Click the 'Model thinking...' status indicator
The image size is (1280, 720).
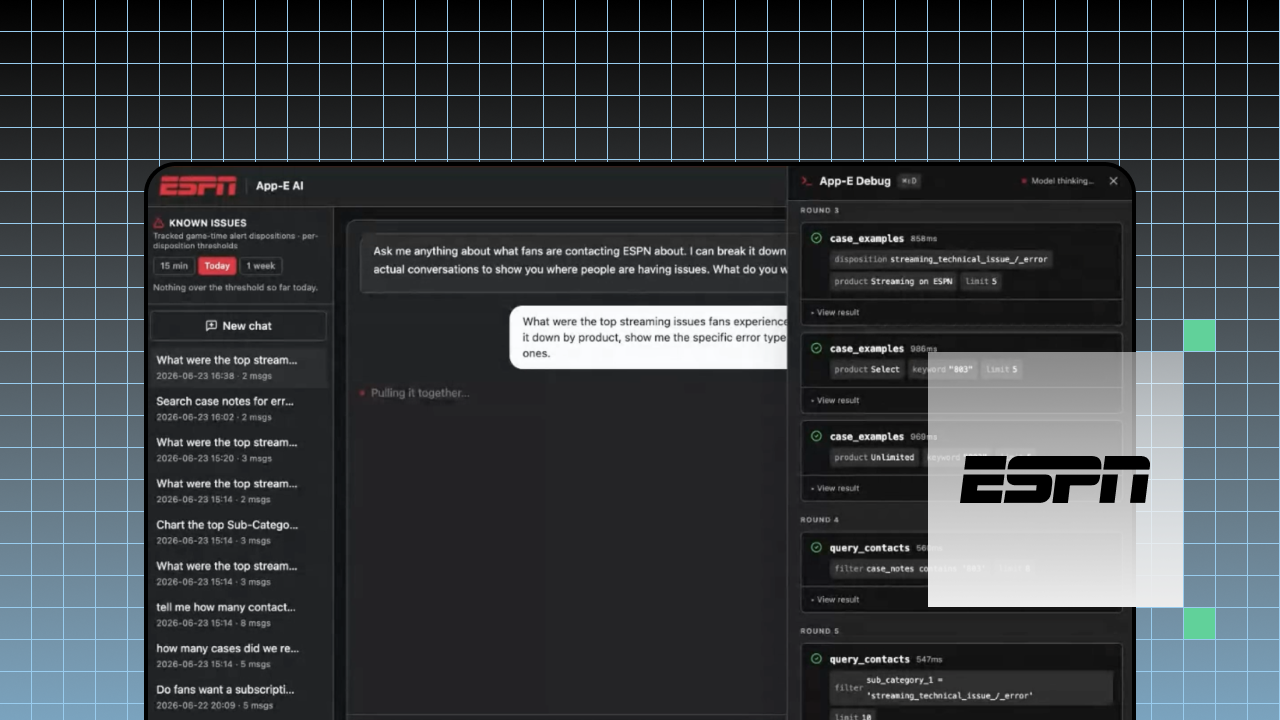click(x=1057, y=181)
